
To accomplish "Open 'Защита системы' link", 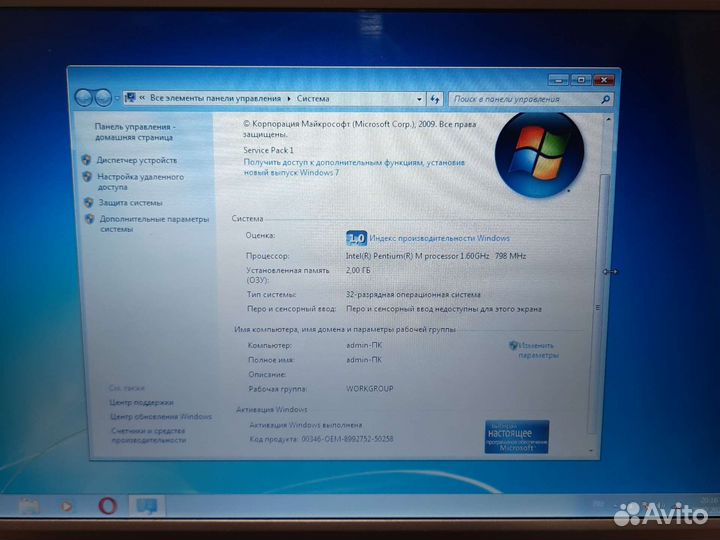I will tap(130, 203).
